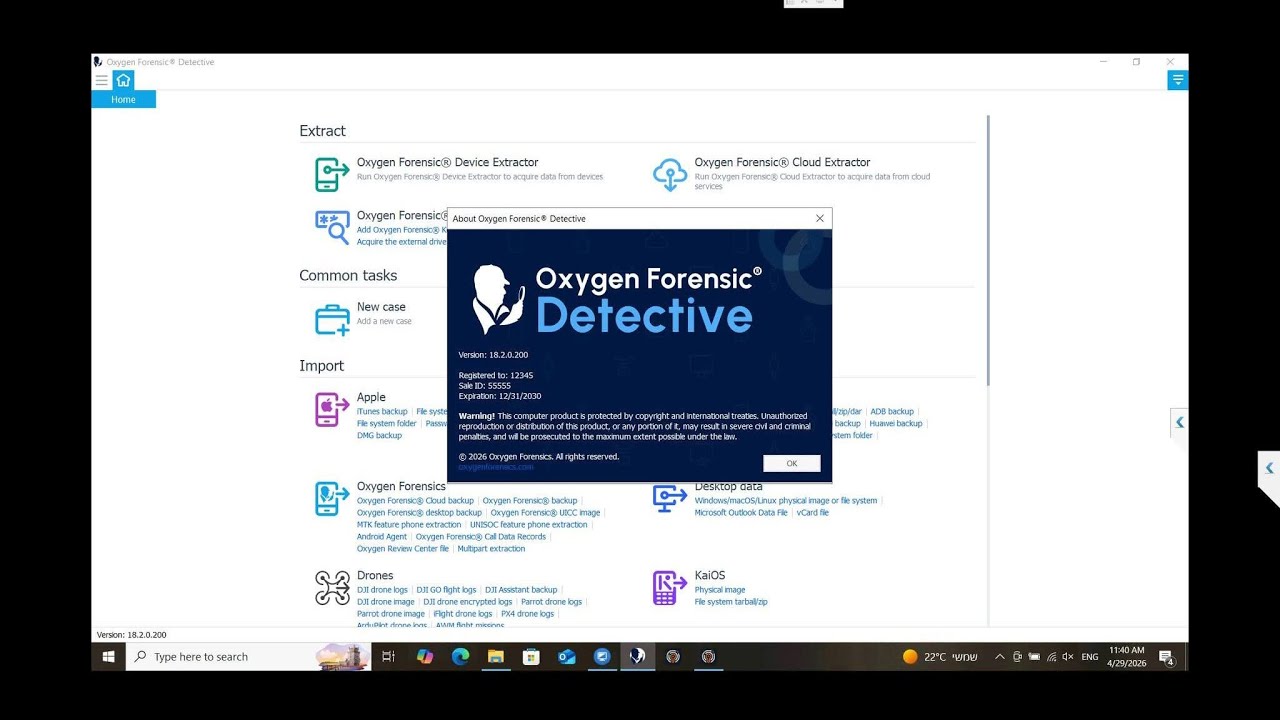Click the DJI Assistant backup link

point(521,589)
